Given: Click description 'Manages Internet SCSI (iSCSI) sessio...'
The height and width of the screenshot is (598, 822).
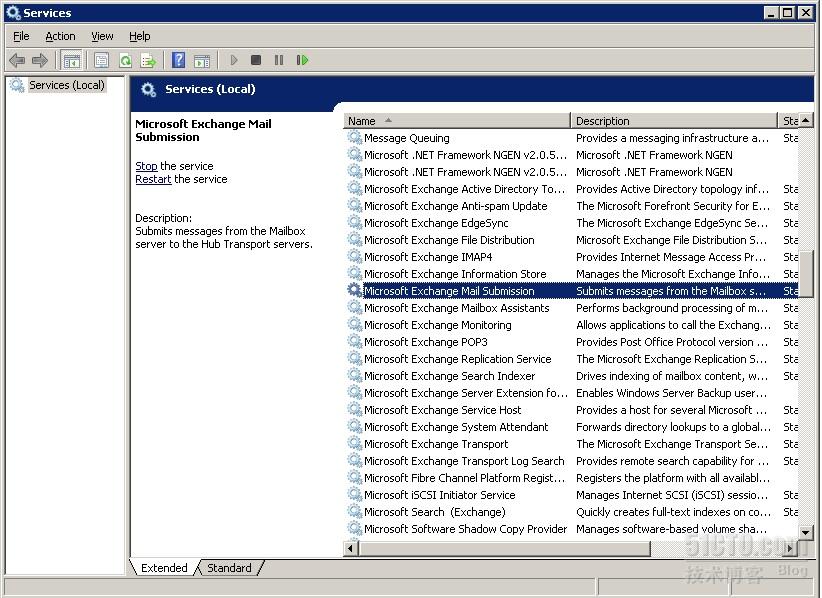Looking at the screenshot, I should (672, 495).
